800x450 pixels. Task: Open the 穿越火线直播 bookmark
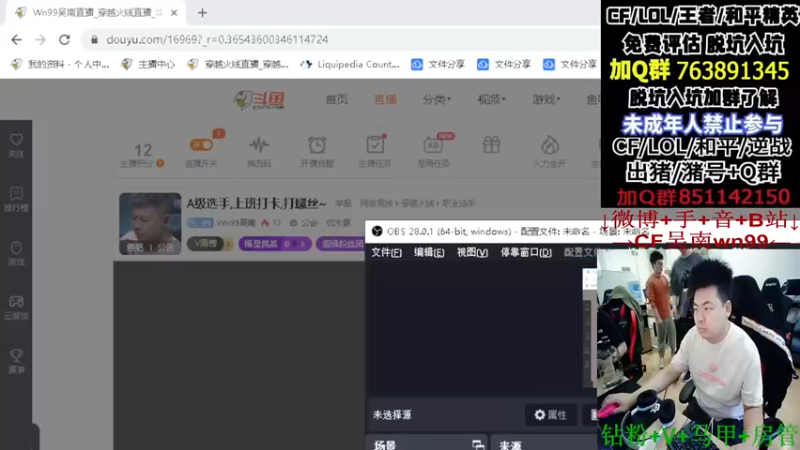click(x=238, y=64)
